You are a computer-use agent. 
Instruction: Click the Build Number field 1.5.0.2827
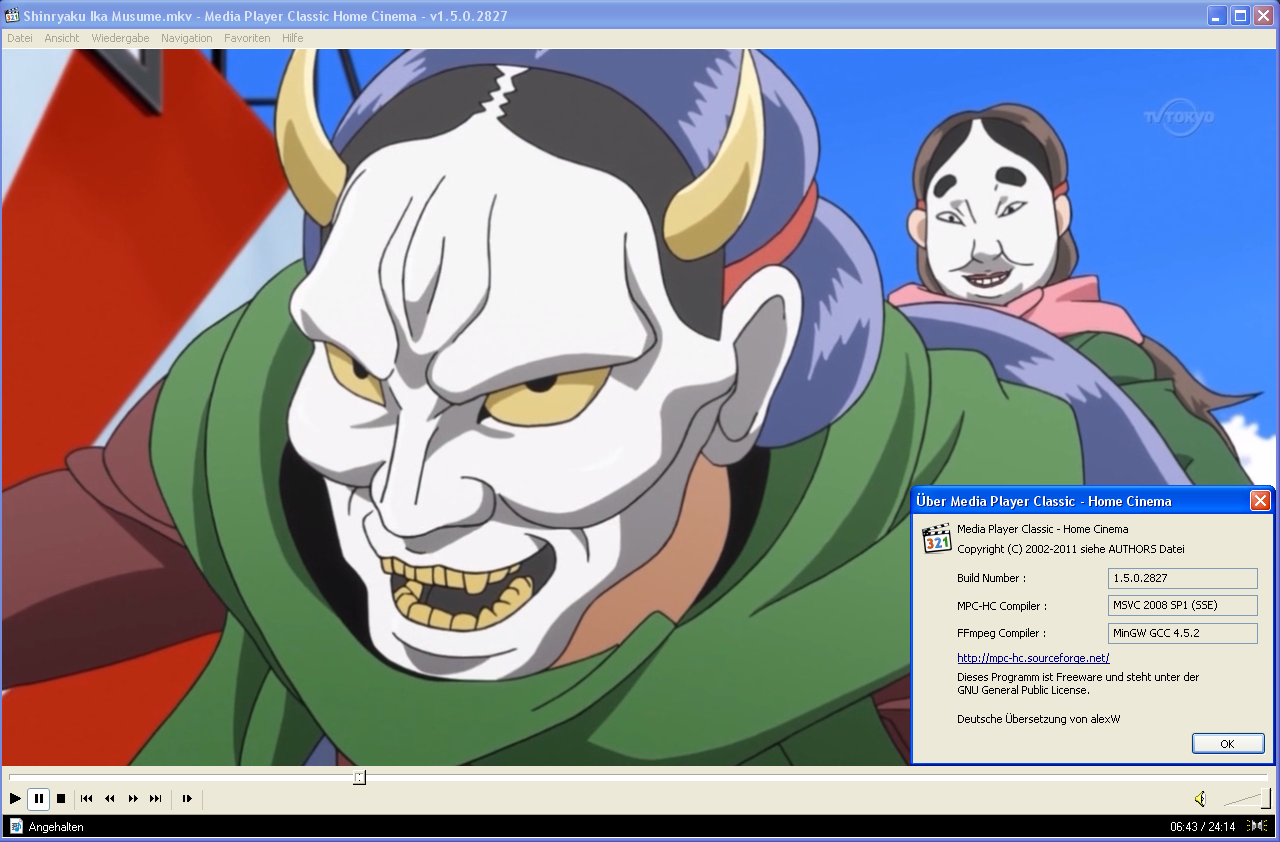click(x=1183, y=578)
